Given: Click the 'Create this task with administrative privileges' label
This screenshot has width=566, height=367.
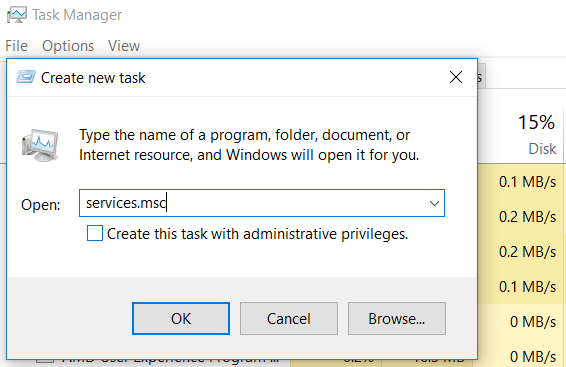Looking at the screenshot, I should [257, 234].
